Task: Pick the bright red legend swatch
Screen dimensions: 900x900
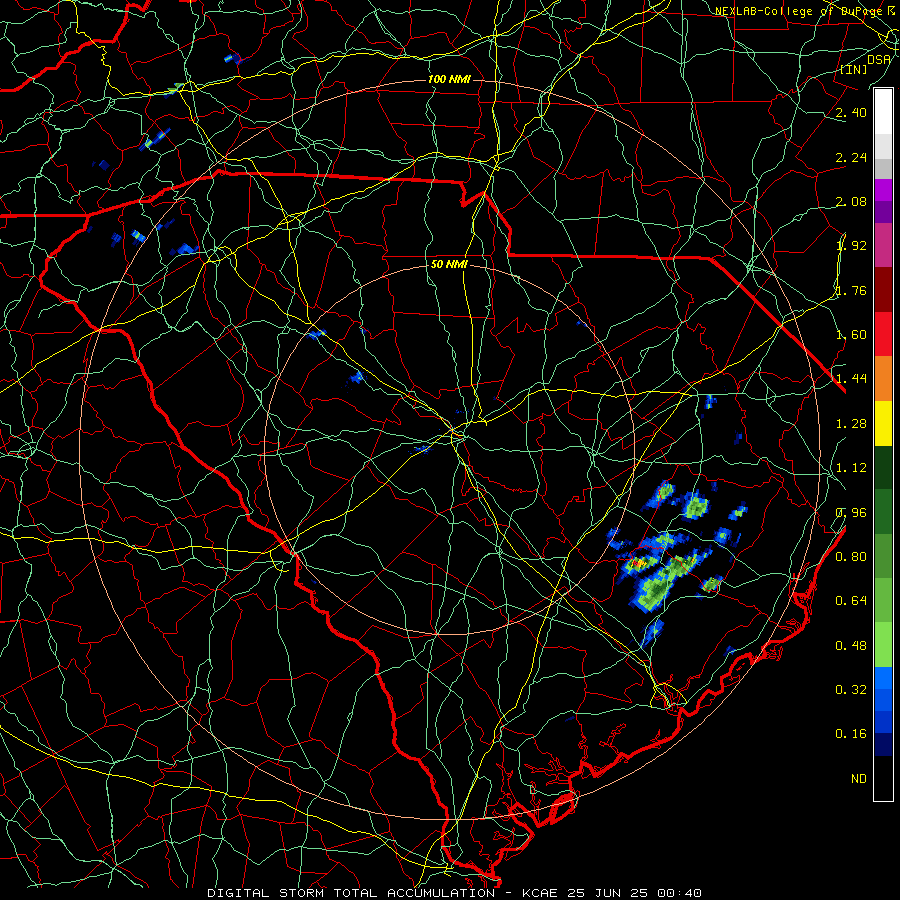Action: pyautogui.click(x=883, y=334)
